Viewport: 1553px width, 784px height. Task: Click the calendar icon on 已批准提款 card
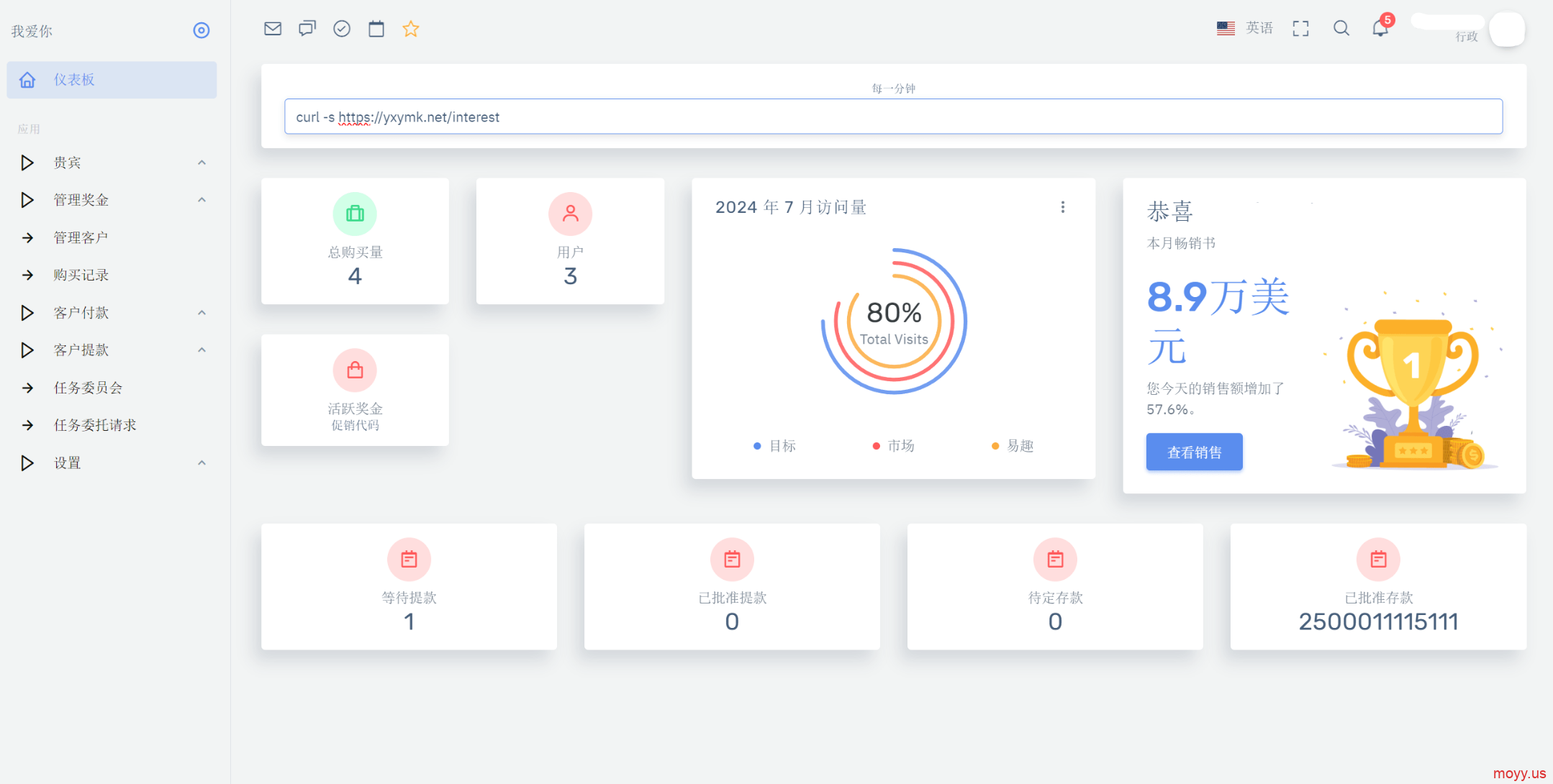click(x=732, y=559)
